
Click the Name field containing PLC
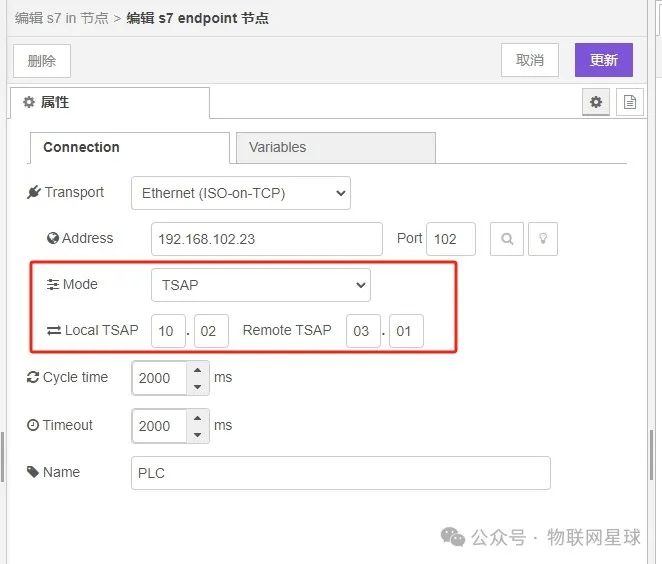pyautogui.click(x=340, y=473)
